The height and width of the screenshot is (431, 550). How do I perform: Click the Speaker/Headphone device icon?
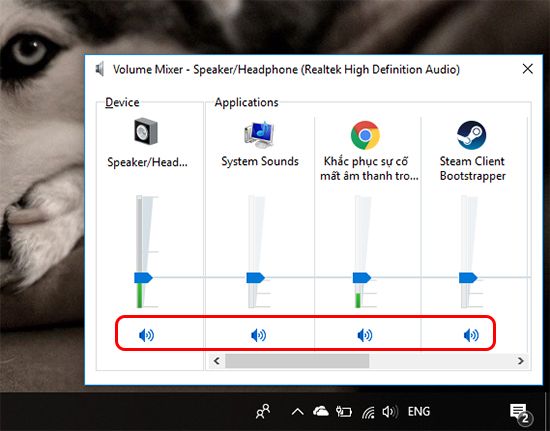(x=146, y=132)
